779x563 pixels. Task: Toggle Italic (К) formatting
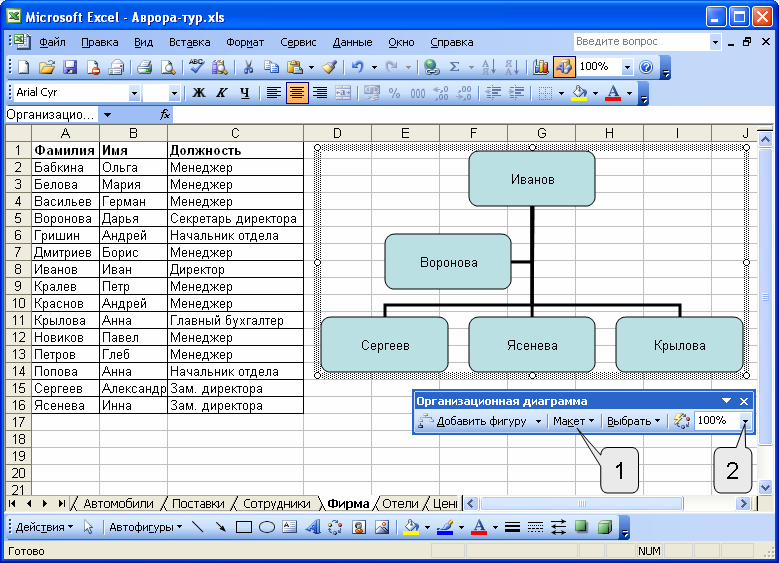(x=222, y=93)
